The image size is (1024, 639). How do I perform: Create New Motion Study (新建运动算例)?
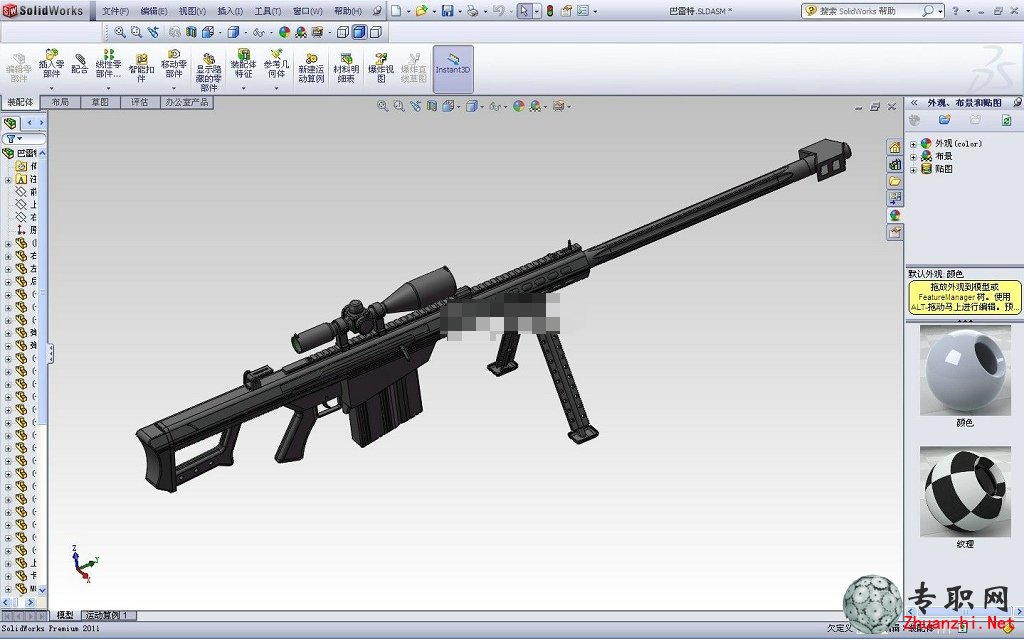point(311,69)
